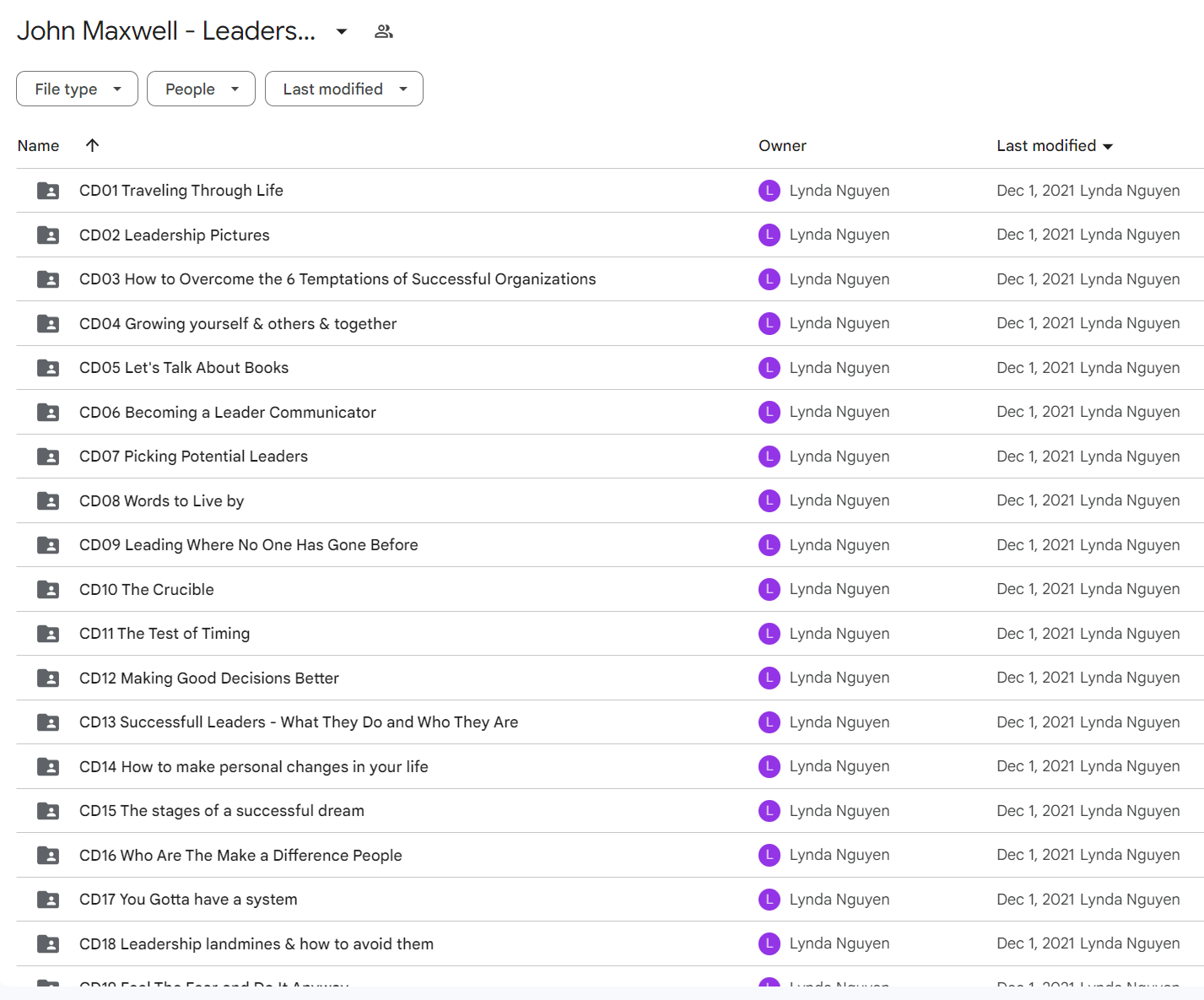Select CD10 The Crucible folder name
This screenshot has width=1204, height=1000.
pyautogui.click(x=147, y=589)
